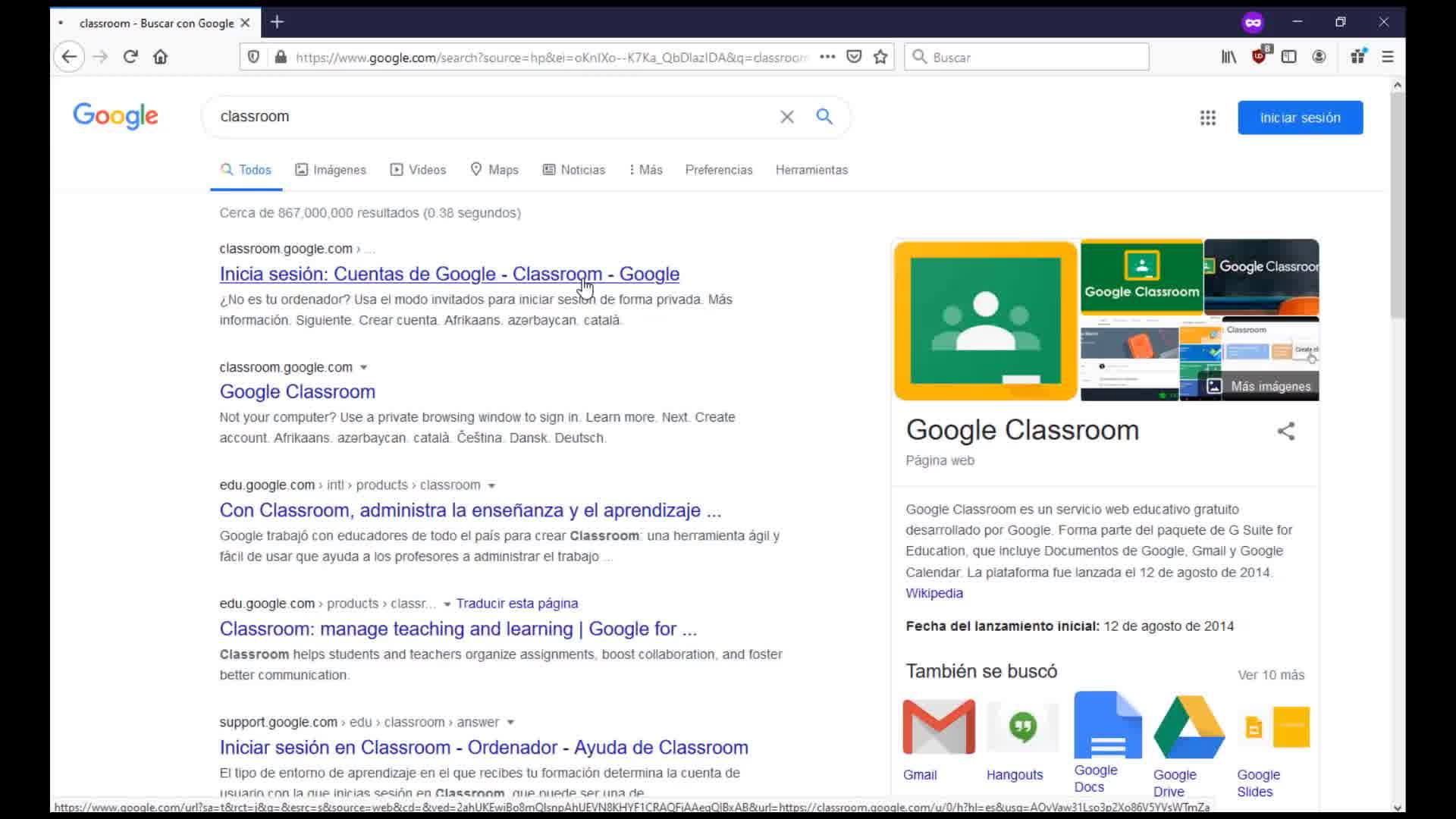Focus the Firefox Buscar search box
1456x819 pixels.
[x=1027, y=57]
